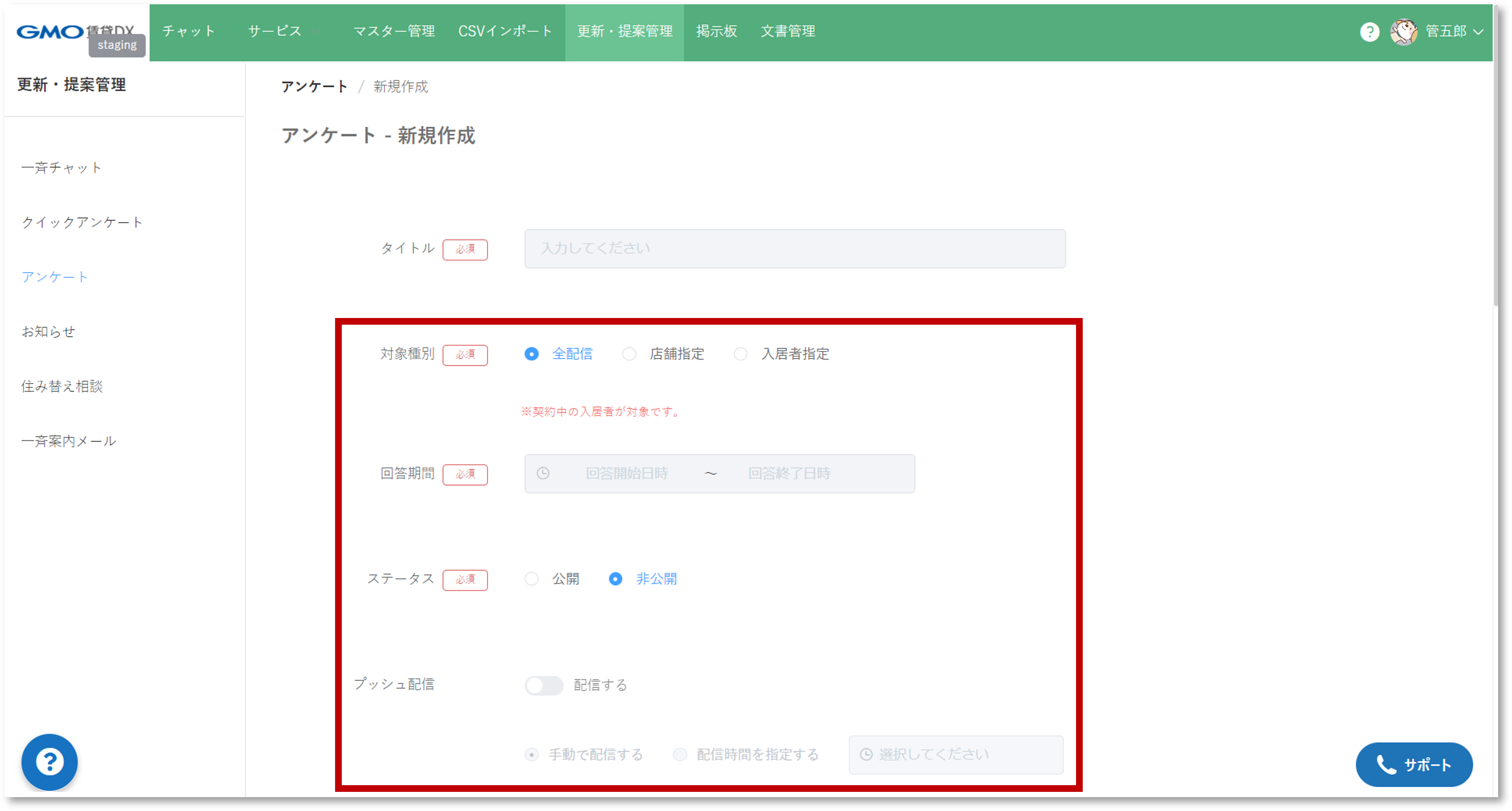
Task: Click the user avatar image
Action: click(1403, 32)
